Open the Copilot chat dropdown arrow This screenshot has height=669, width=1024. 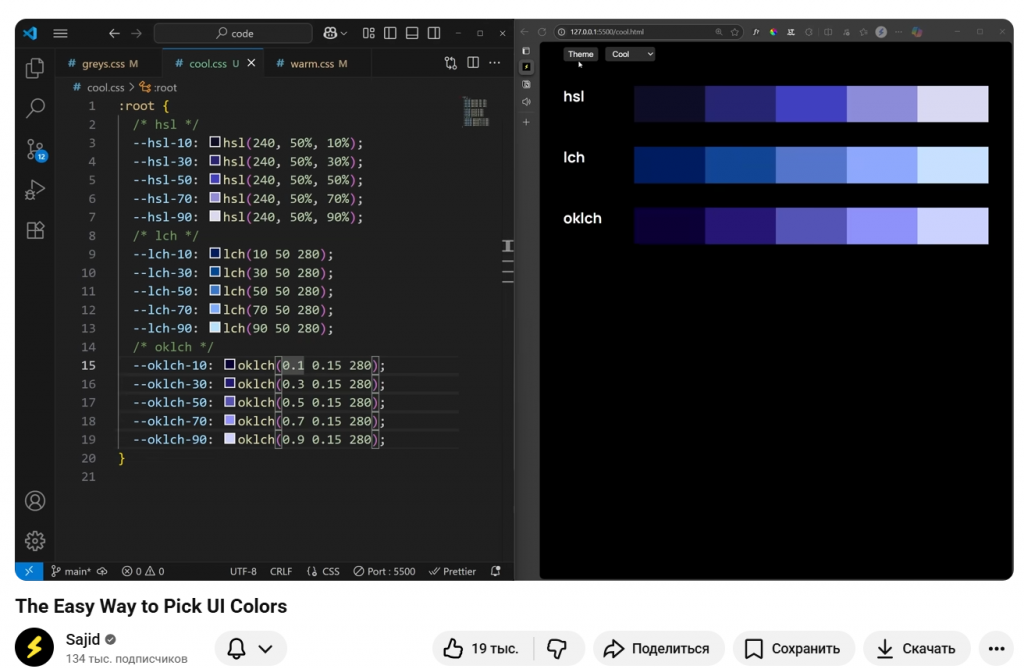click(x=345, y=33)
